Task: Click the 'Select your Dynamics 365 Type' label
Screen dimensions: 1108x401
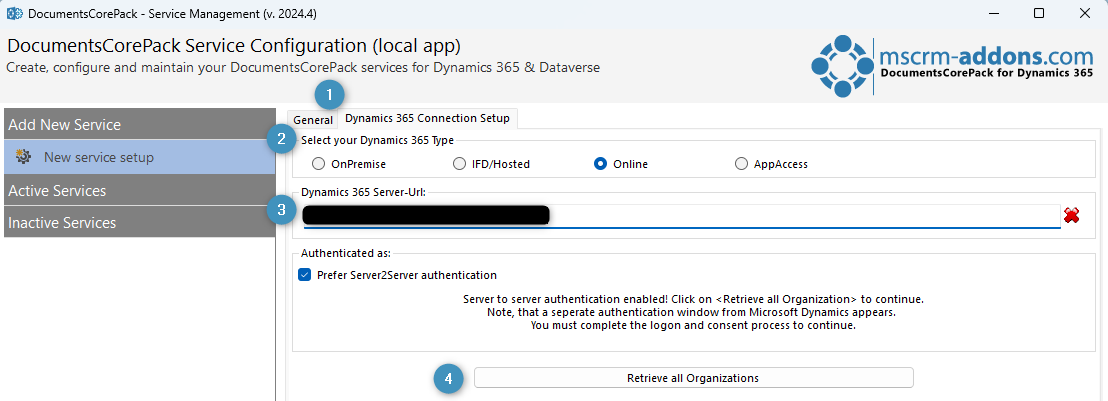Action: coord(377,140)
